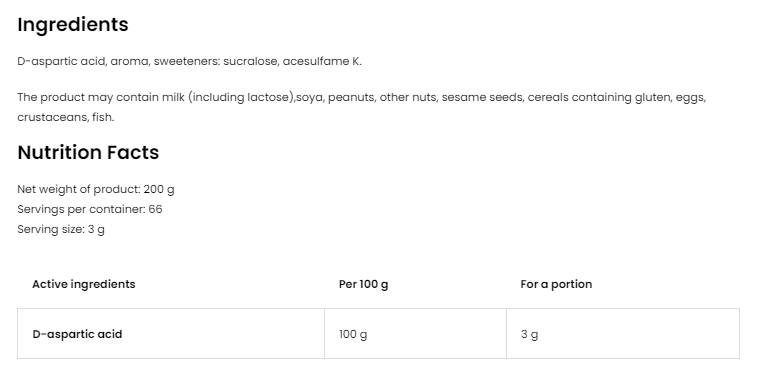759x377 pixels.
Task: Click the allergen warning paragraph about milk
Action: point(362,107)
